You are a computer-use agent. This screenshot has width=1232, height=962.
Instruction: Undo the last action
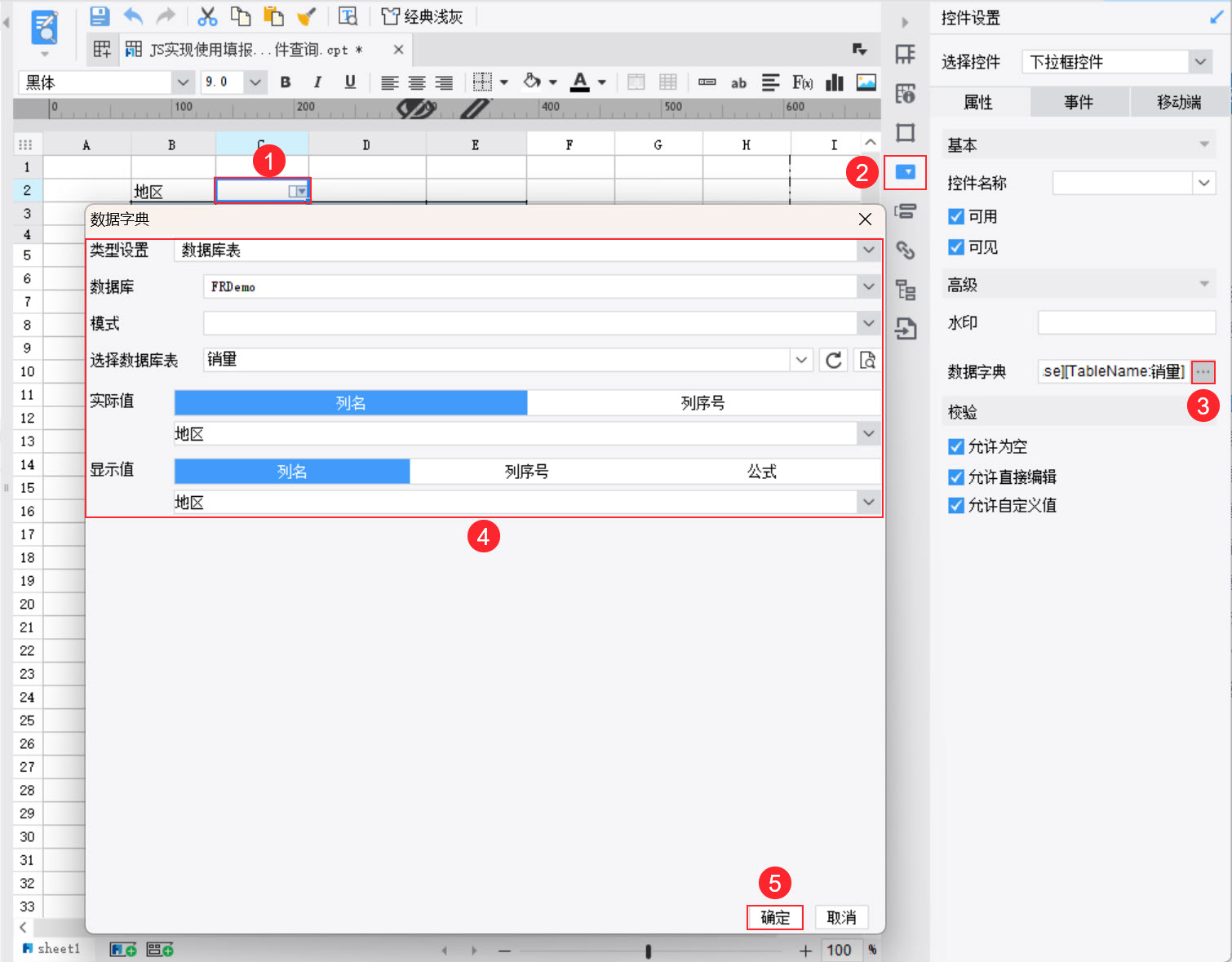[x=133, y=16]
